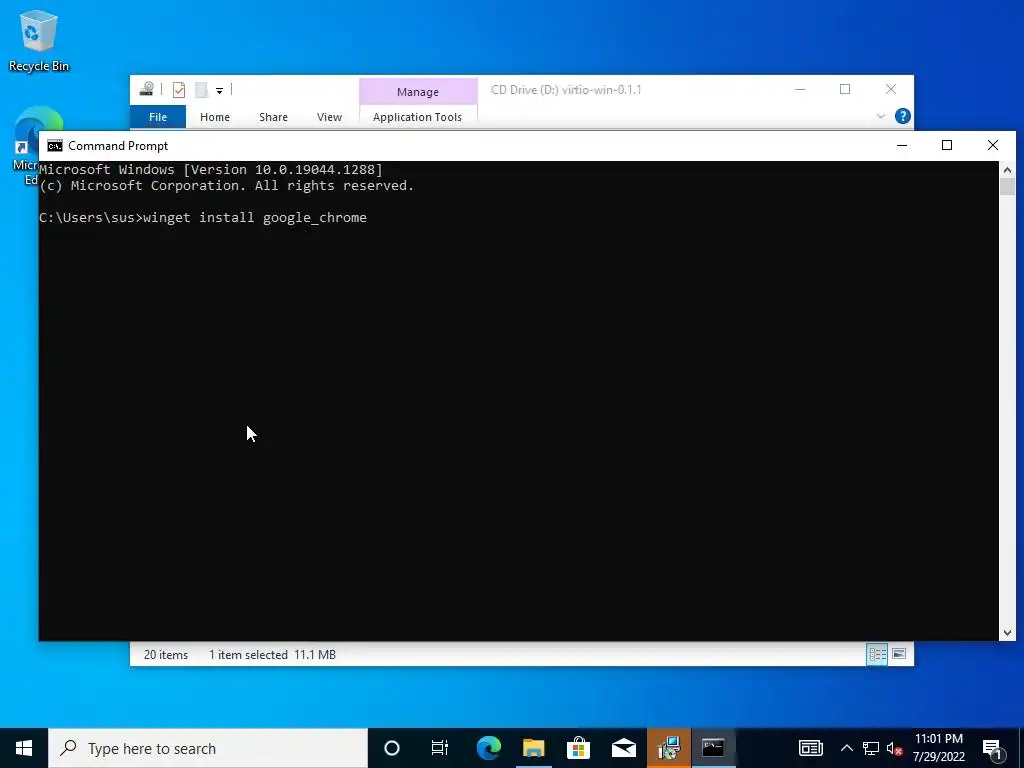Screen dimensions: 1024x768
Task: Close the CD Drive Explorer window
Action: click(891, 89)
